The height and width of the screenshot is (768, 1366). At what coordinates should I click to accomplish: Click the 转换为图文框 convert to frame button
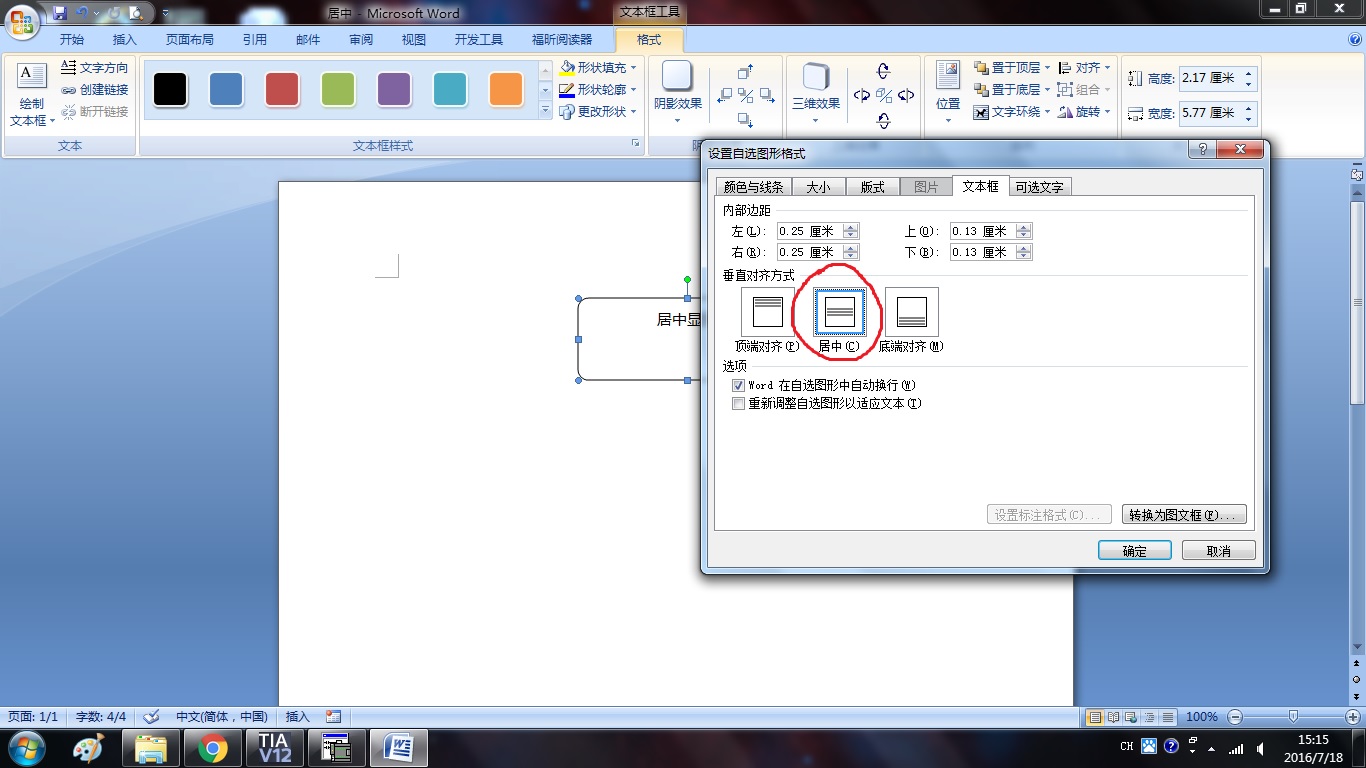point(1184,515)
